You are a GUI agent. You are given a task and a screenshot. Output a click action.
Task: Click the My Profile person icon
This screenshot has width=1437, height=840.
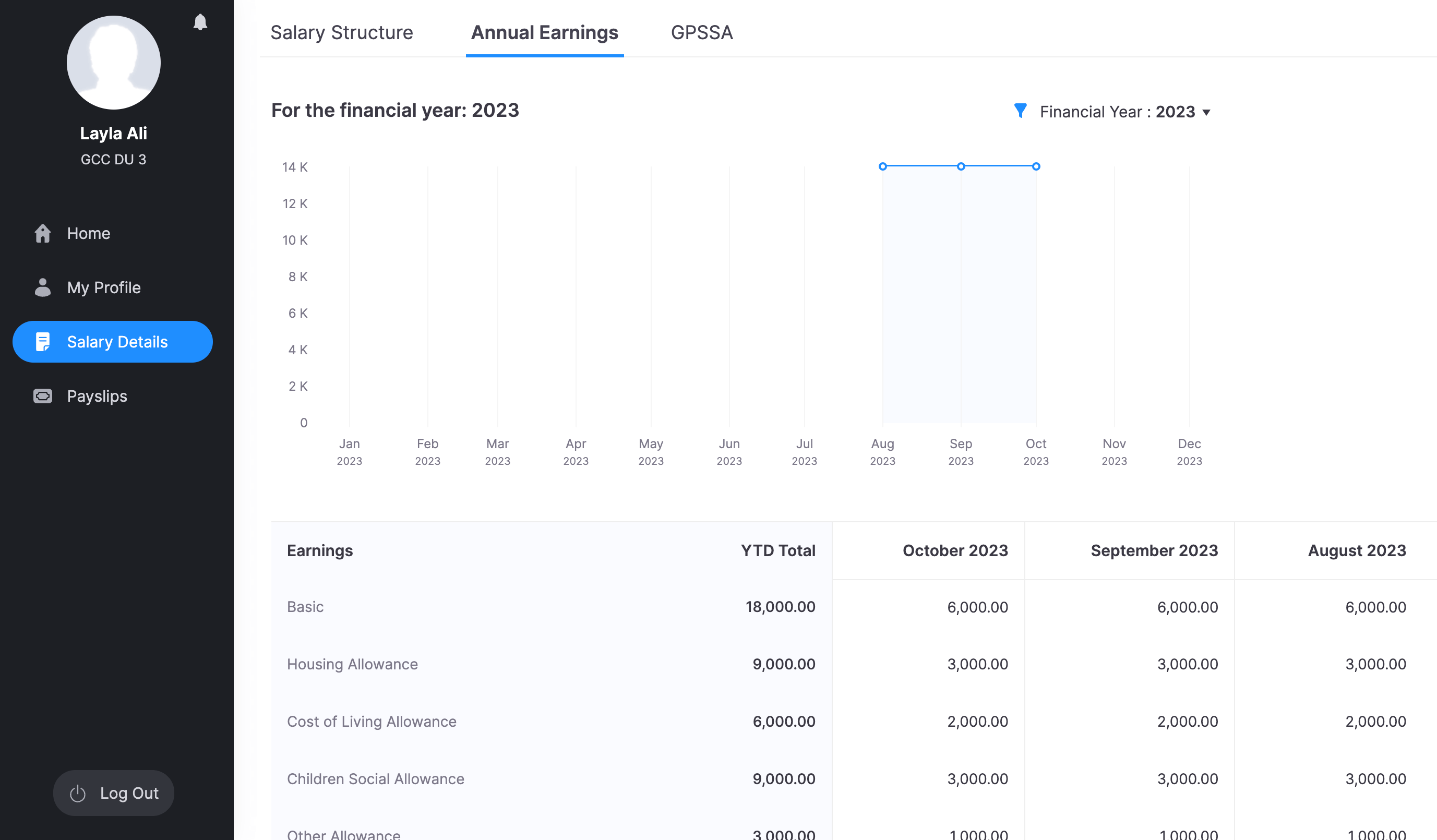[x=43, y=287]
